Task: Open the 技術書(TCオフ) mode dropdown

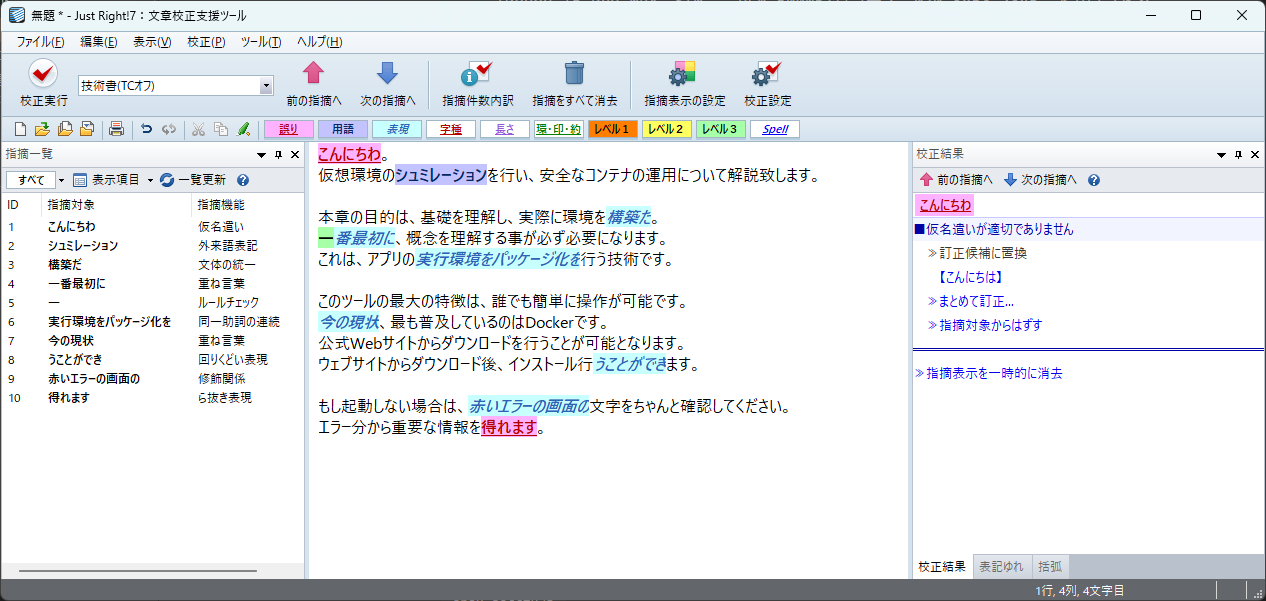Action: point(266,86)
